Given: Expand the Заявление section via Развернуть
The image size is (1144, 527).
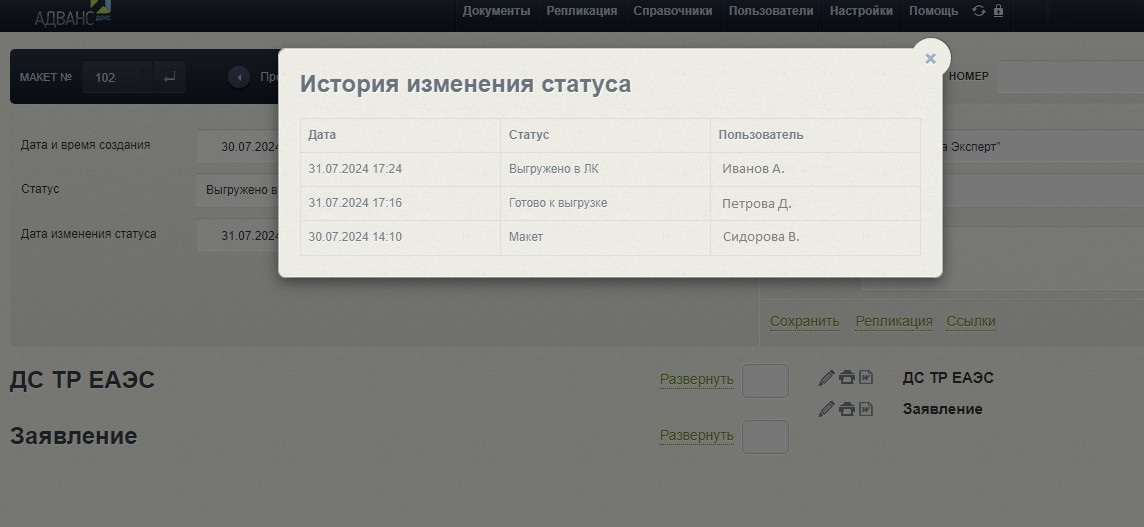Looking at the screenshot, I should tap(696, 436).
